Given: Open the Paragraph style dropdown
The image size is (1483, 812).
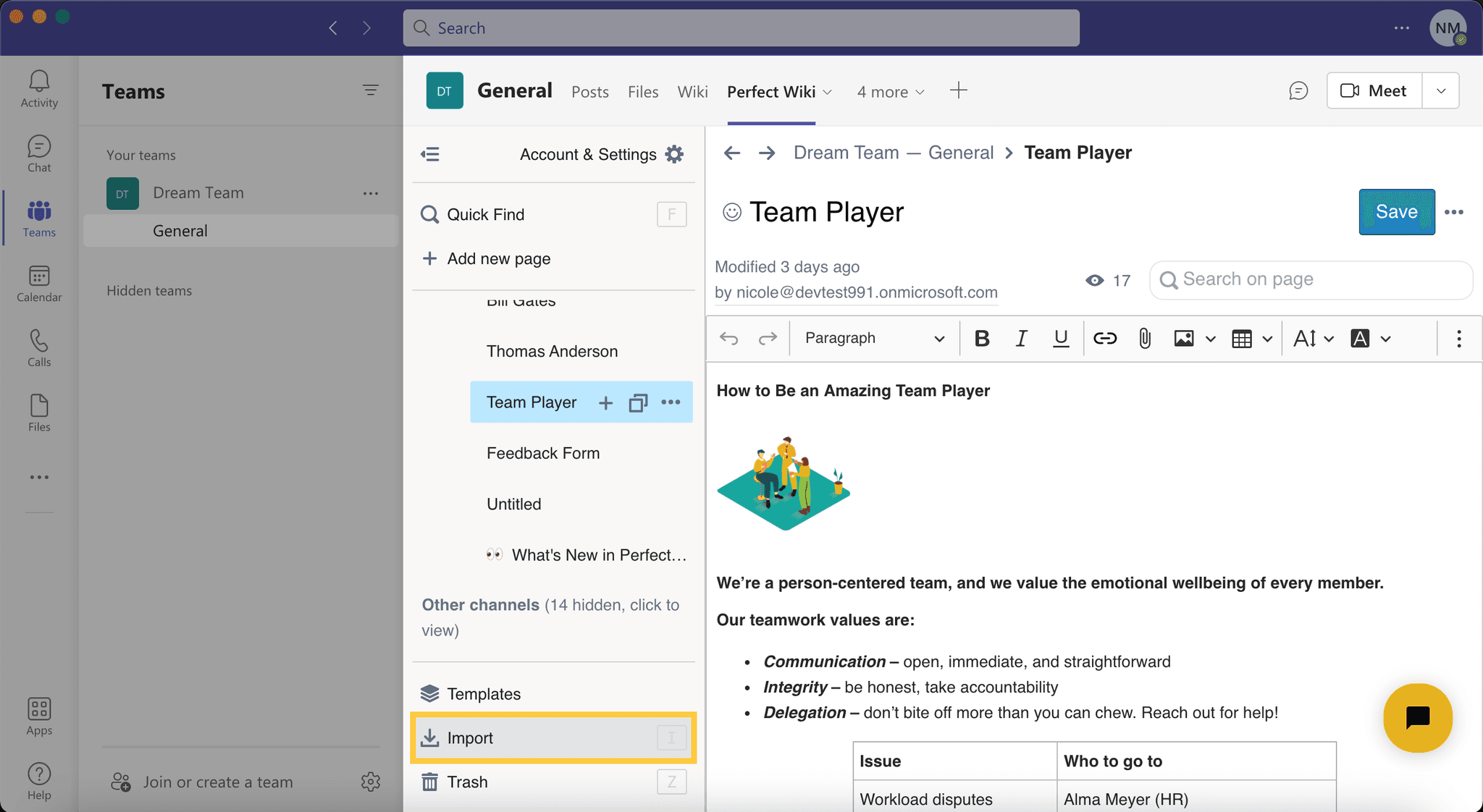Looking at the screenshot, I should coord(873,338).
